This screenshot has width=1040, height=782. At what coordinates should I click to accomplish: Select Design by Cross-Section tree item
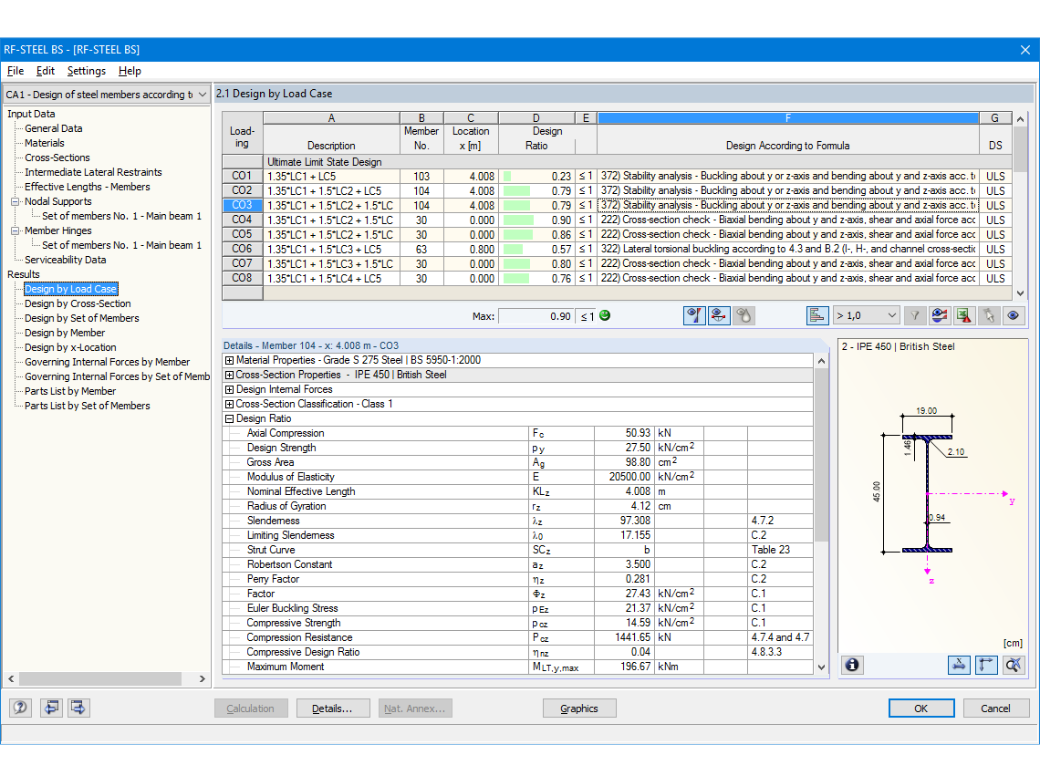click(x=78, y=304)
